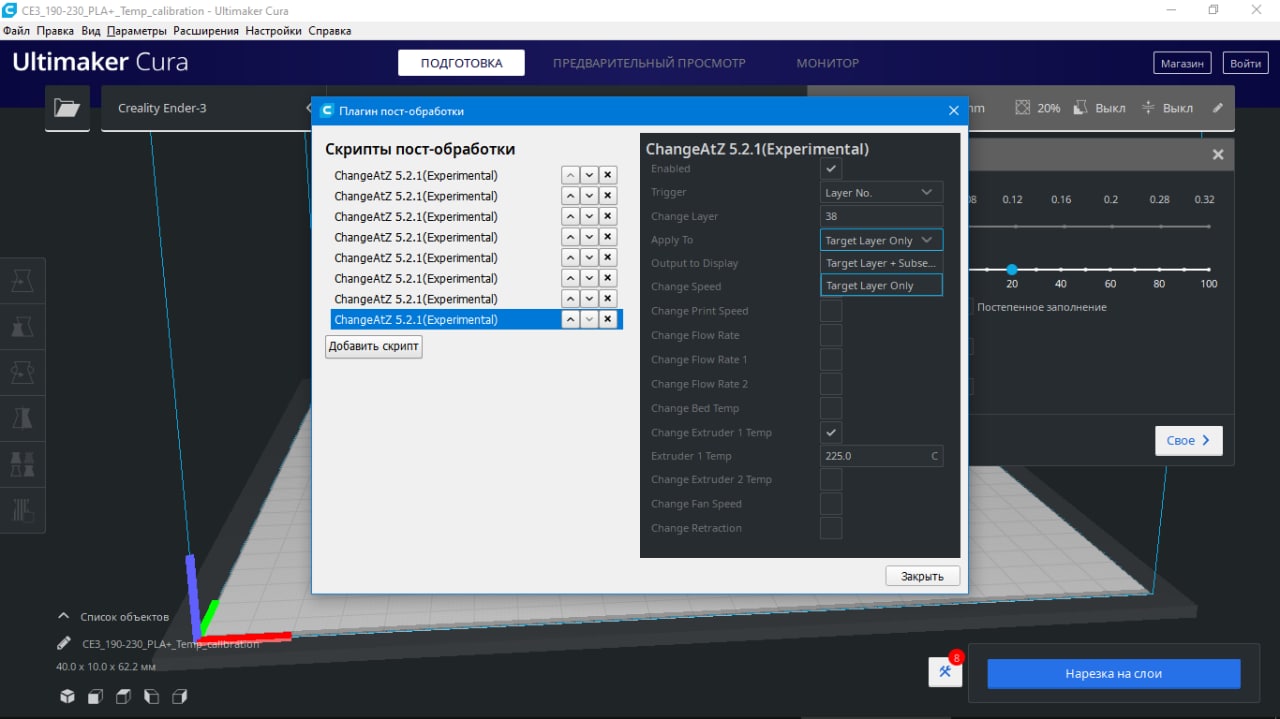The height and width of the screenshot is (719, 1280).
Task: Set infill slider to 100 mark
Action: (x=1209, y=270)
